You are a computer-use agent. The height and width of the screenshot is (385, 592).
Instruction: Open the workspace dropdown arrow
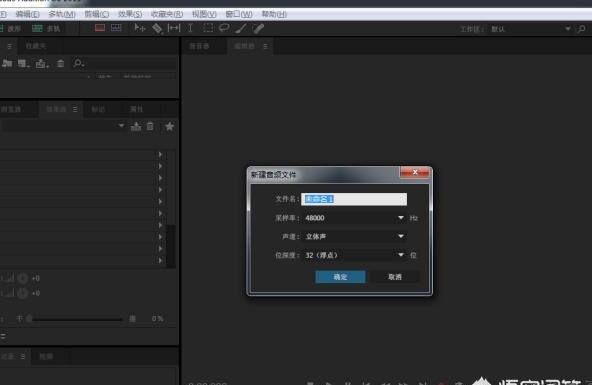click(x=567, y=29)
